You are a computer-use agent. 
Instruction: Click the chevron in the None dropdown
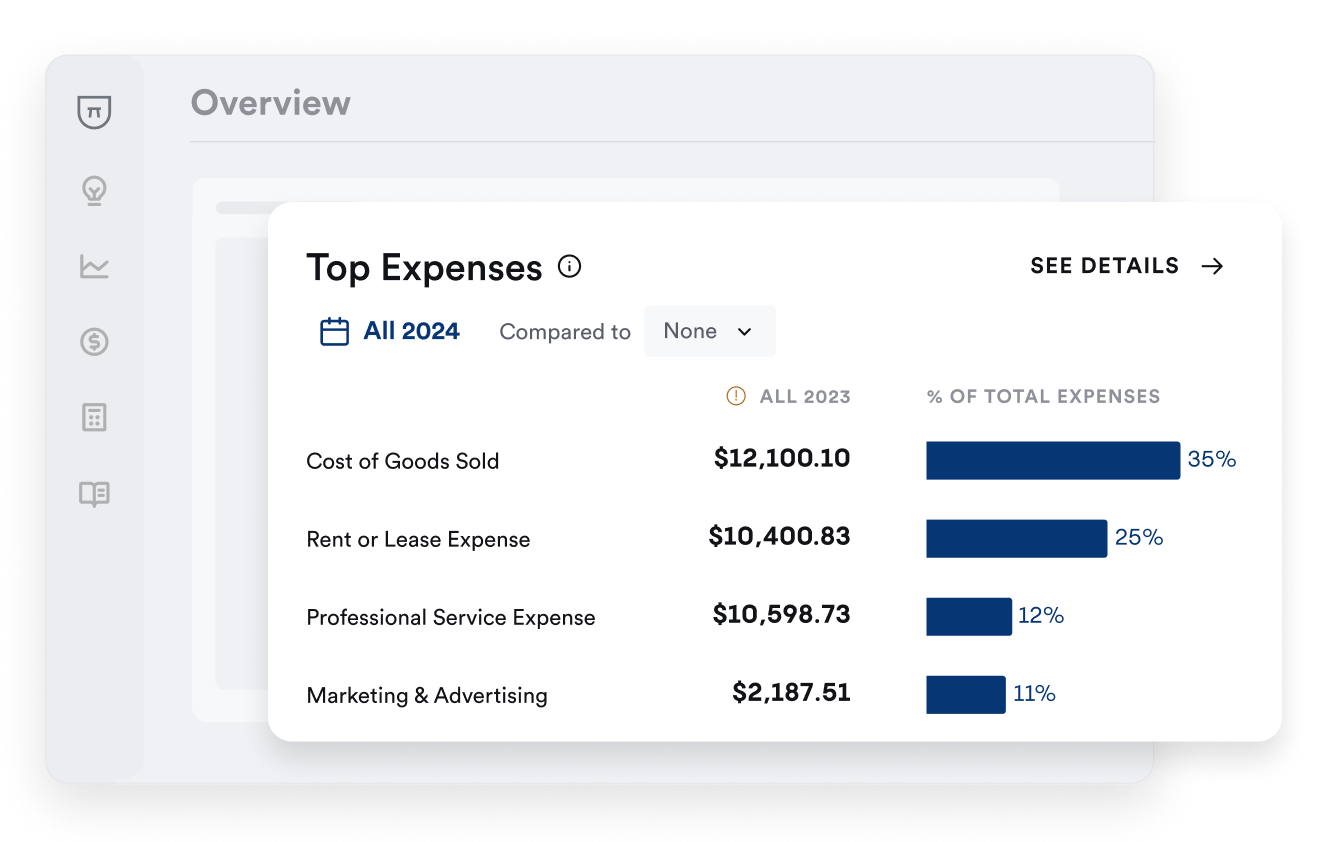(744, 332)
